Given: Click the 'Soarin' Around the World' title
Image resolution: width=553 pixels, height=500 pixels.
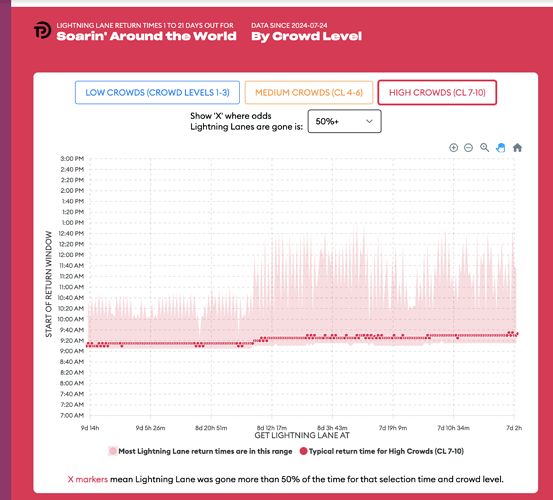Looking at the screenshot, I should [x=146, y=36].
